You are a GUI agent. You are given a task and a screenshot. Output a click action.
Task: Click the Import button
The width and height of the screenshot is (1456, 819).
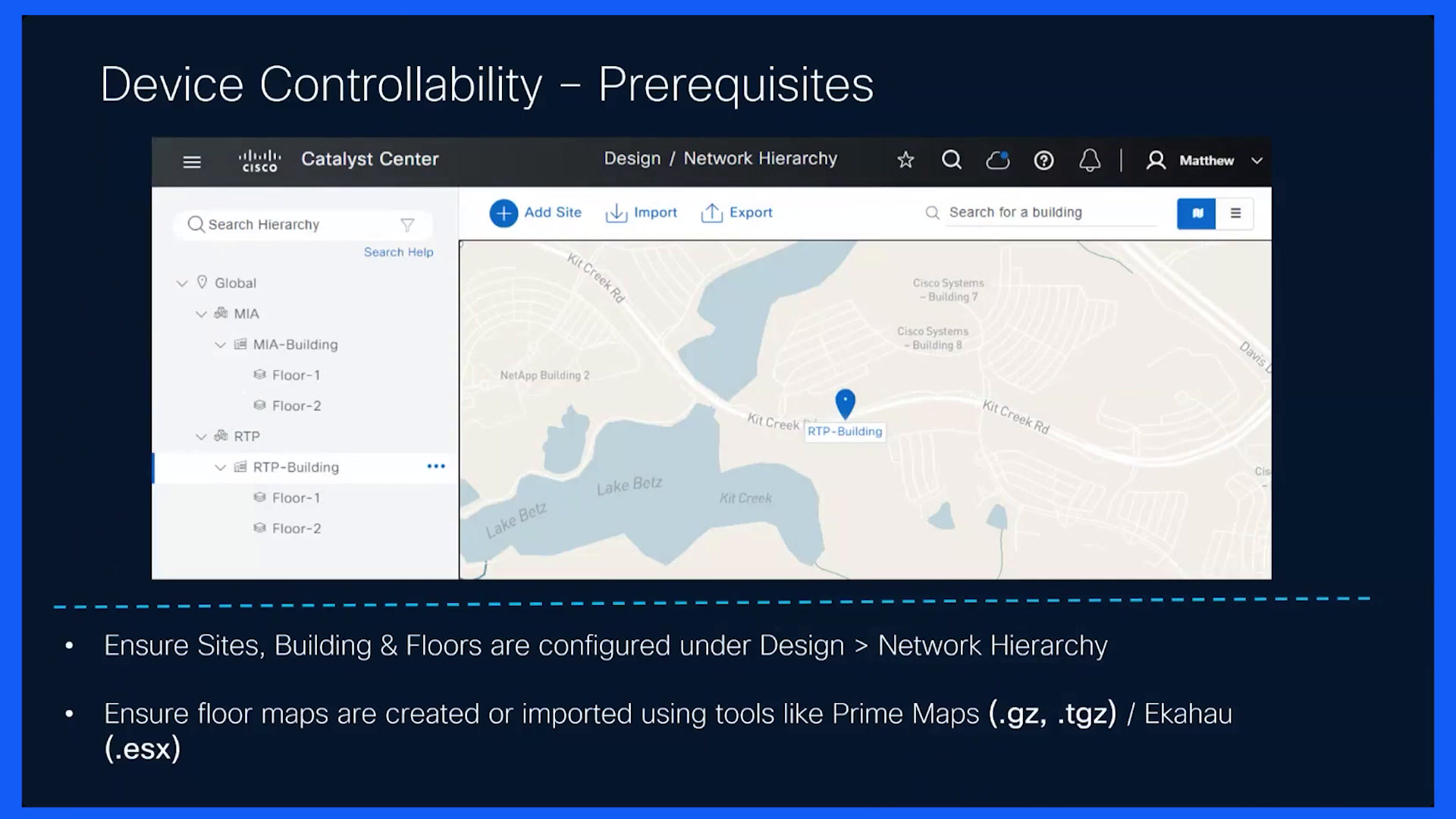[x=641, y=213]
